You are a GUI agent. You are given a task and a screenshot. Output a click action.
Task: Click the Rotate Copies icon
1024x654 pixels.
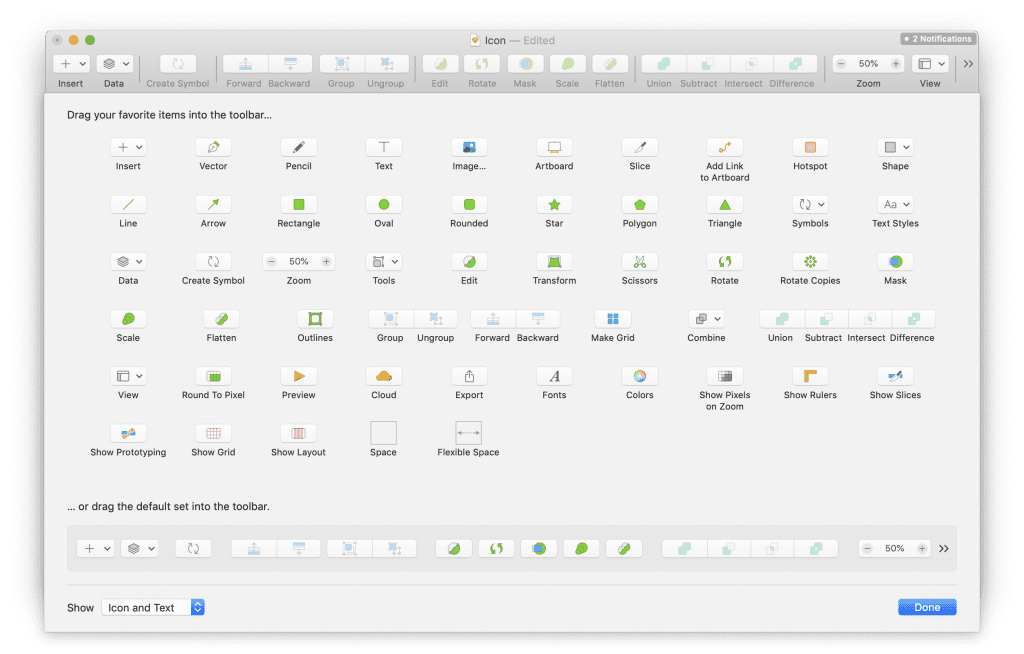pos(810,261)
